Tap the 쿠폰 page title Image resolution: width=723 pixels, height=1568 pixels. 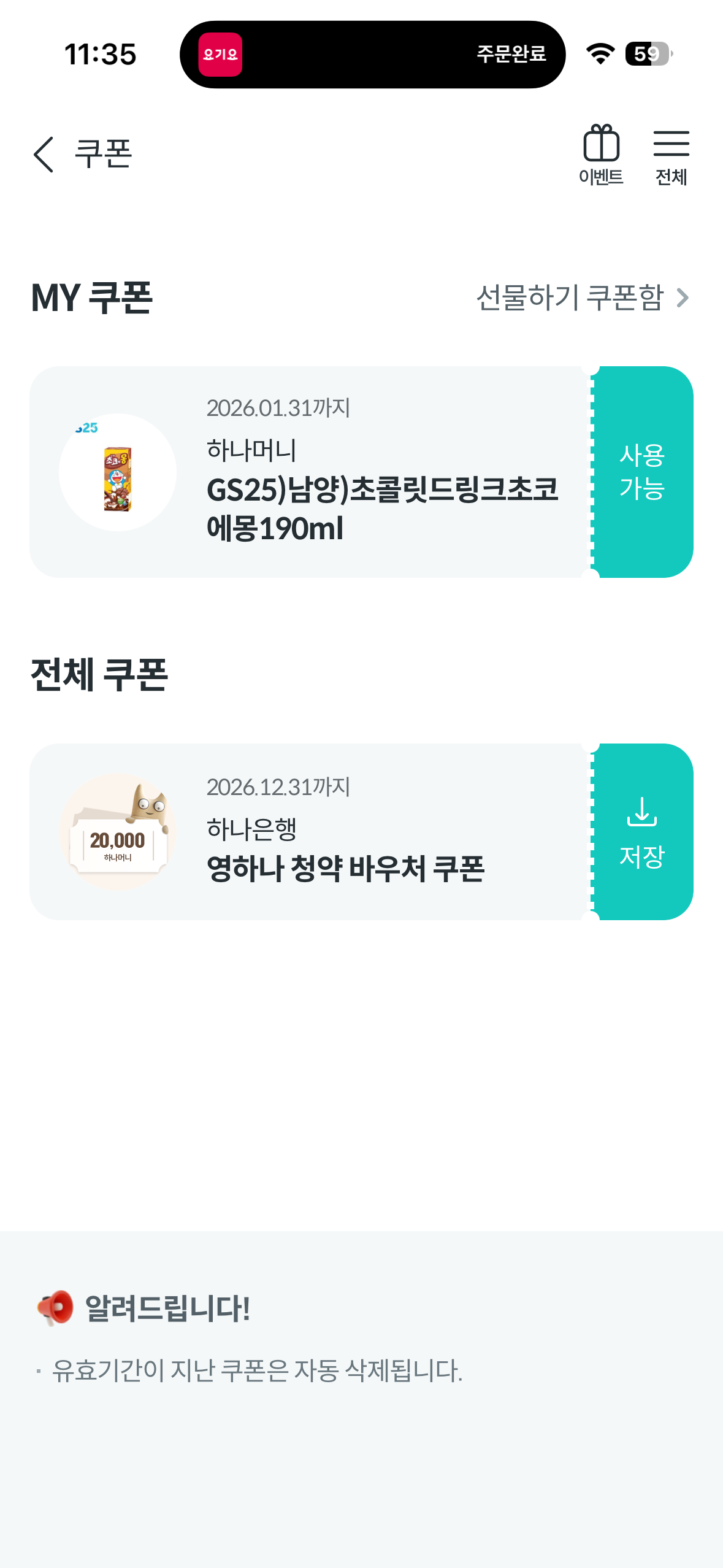103,153
